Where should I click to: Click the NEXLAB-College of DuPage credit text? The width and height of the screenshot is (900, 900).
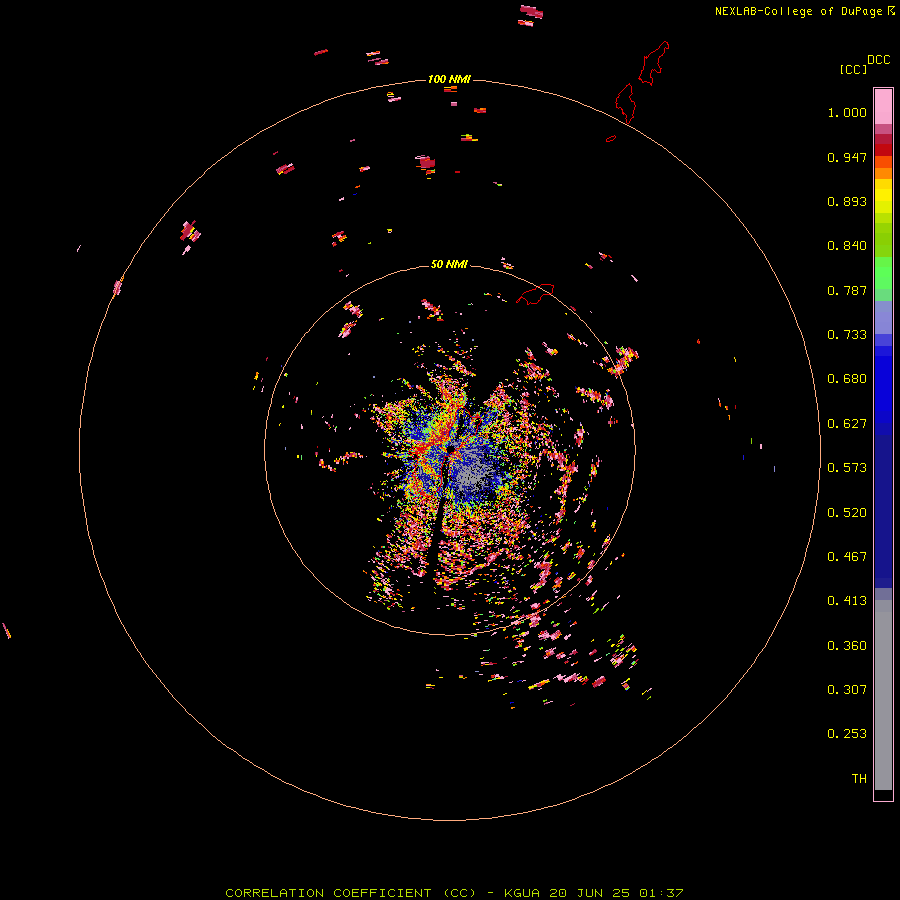pyautogui.click(x=804, y=11)
